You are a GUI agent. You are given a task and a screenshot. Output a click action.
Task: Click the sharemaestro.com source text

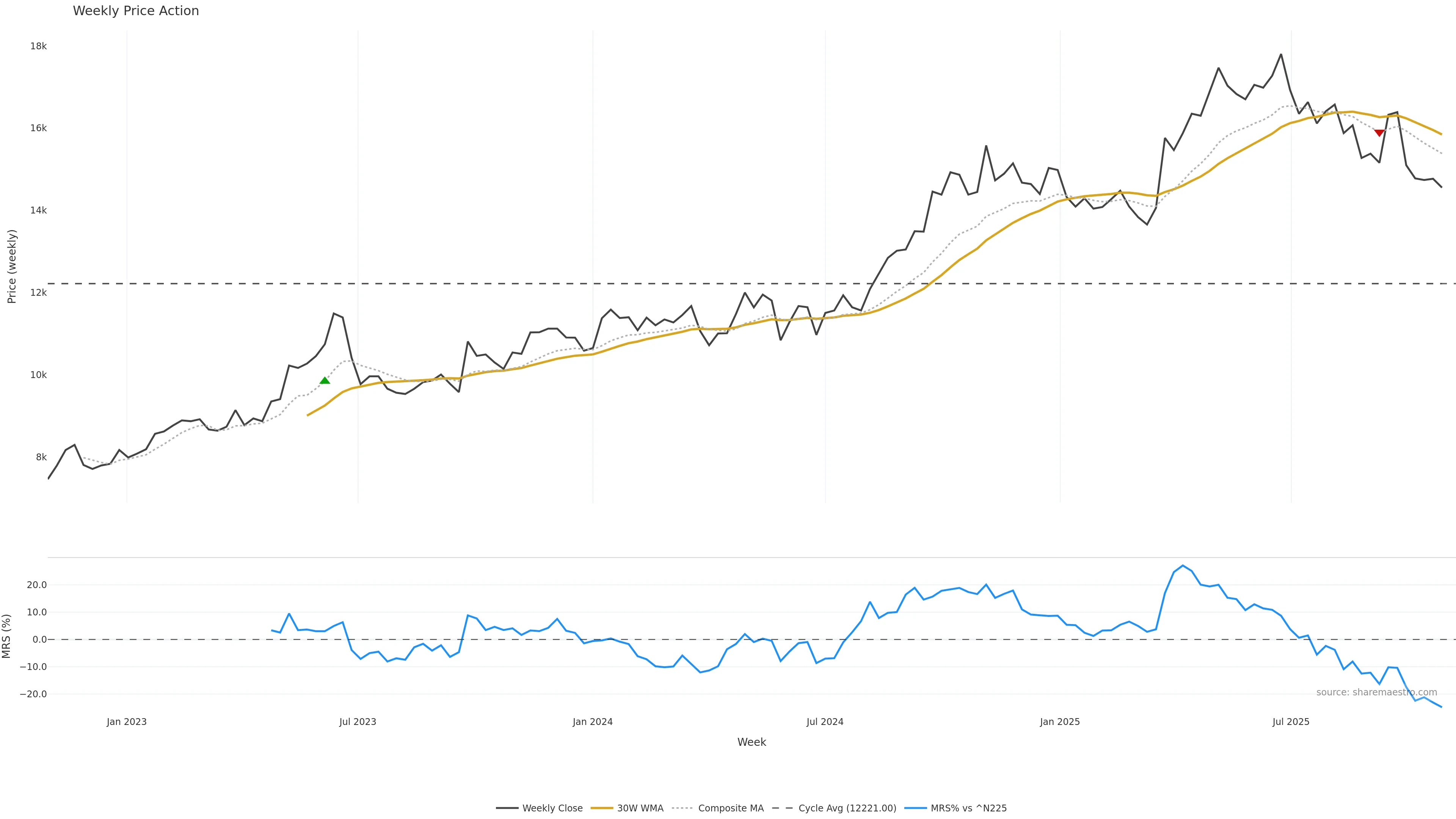(1376, 692)
